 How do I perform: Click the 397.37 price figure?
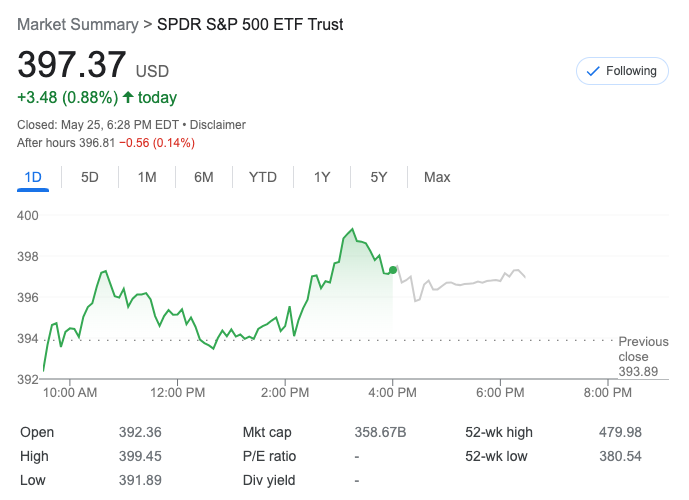[72, 65]
